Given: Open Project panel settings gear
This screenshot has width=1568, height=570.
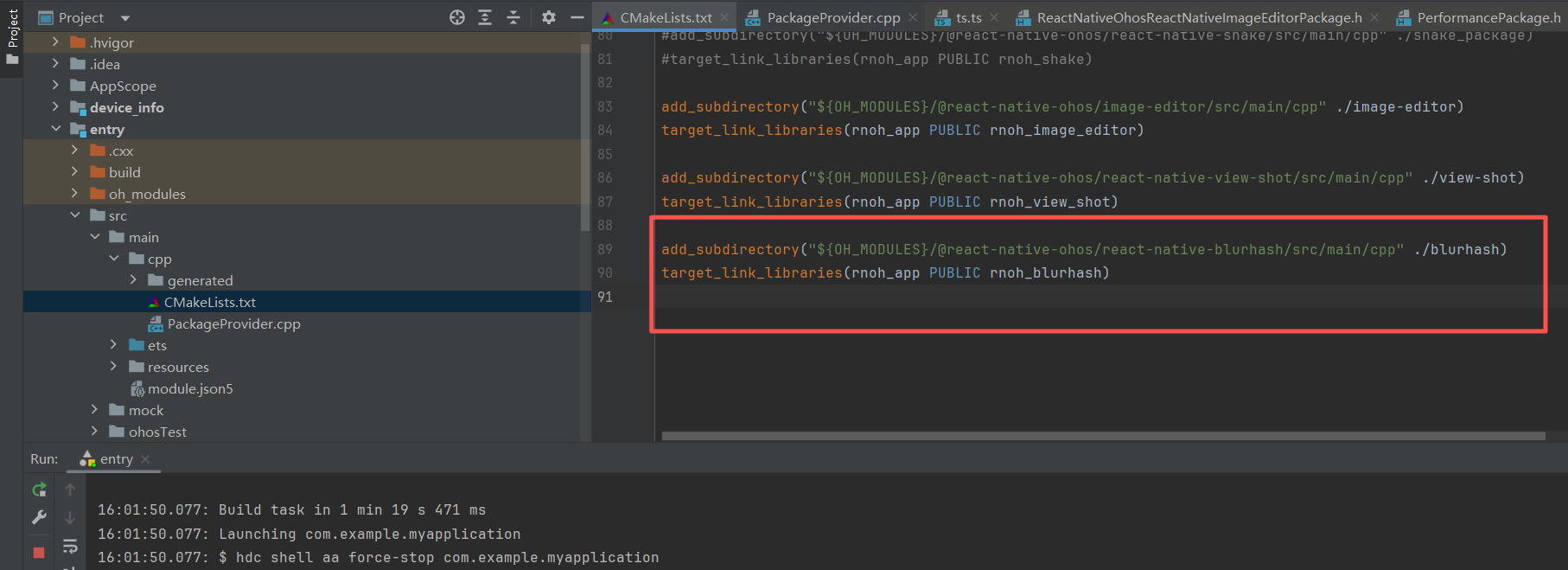Looking at the screenshot, I should click(549, 17).
